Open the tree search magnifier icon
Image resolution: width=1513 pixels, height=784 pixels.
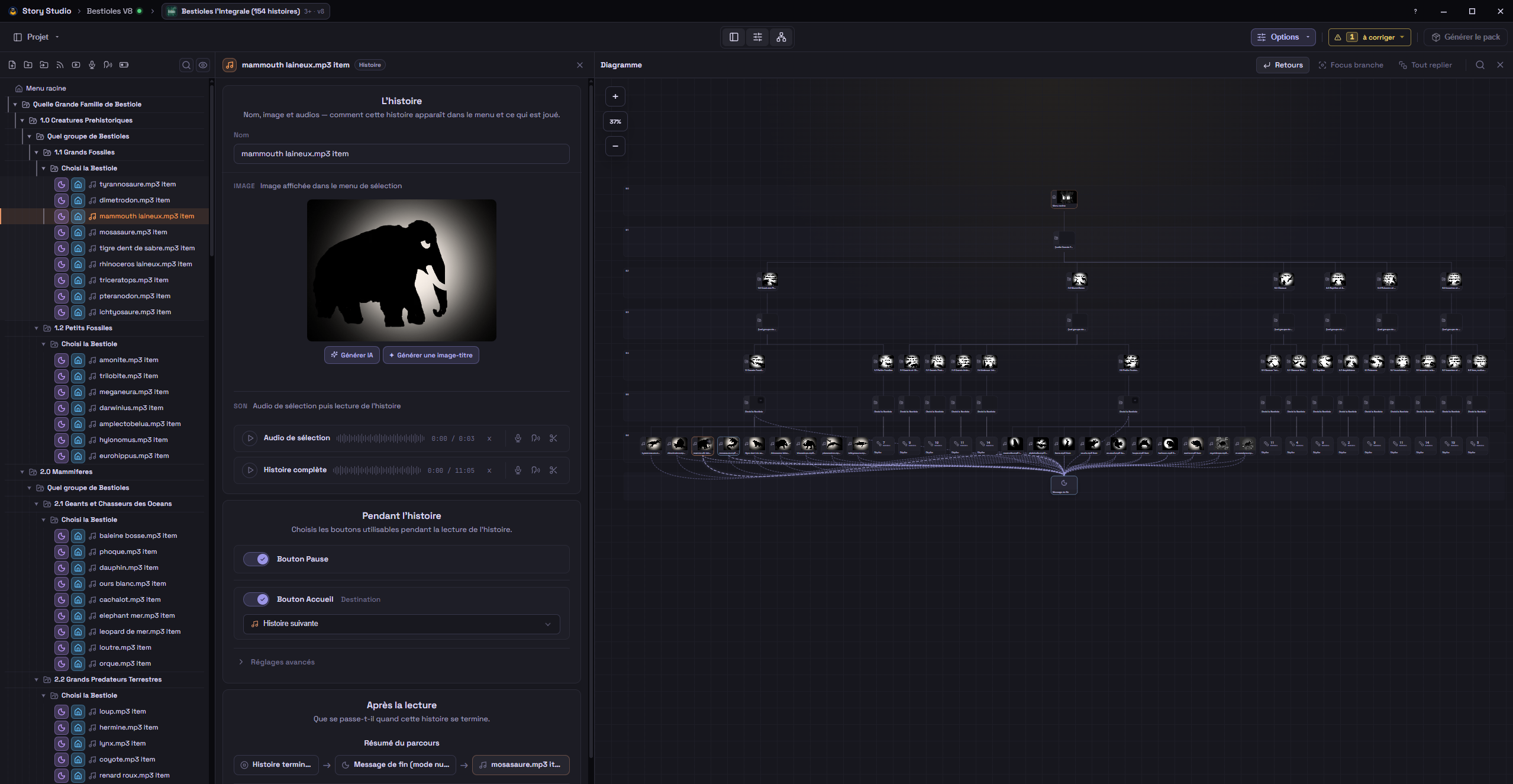click(186, 65)
